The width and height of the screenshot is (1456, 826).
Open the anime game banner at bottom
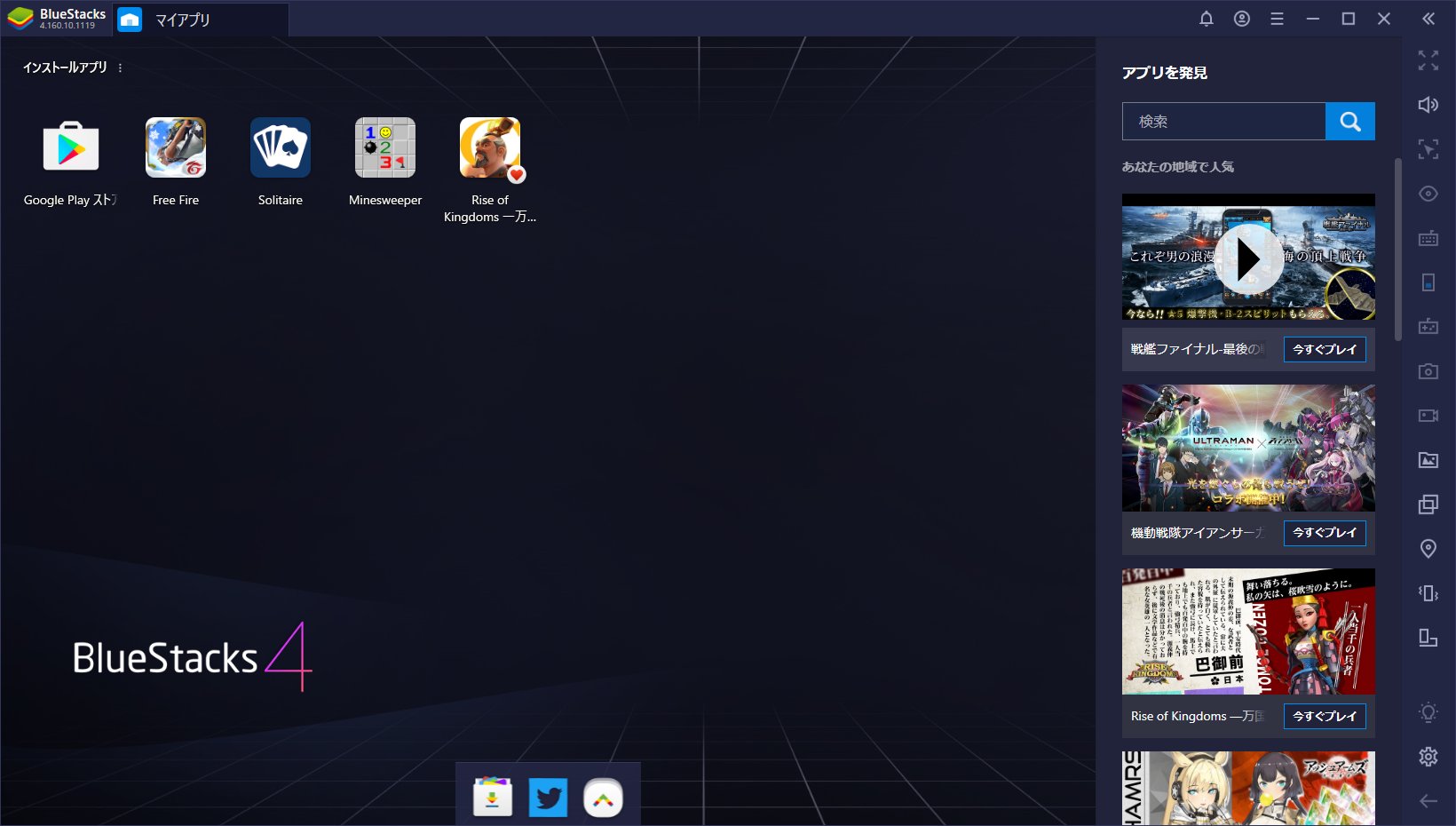(x=1248, y=789)
